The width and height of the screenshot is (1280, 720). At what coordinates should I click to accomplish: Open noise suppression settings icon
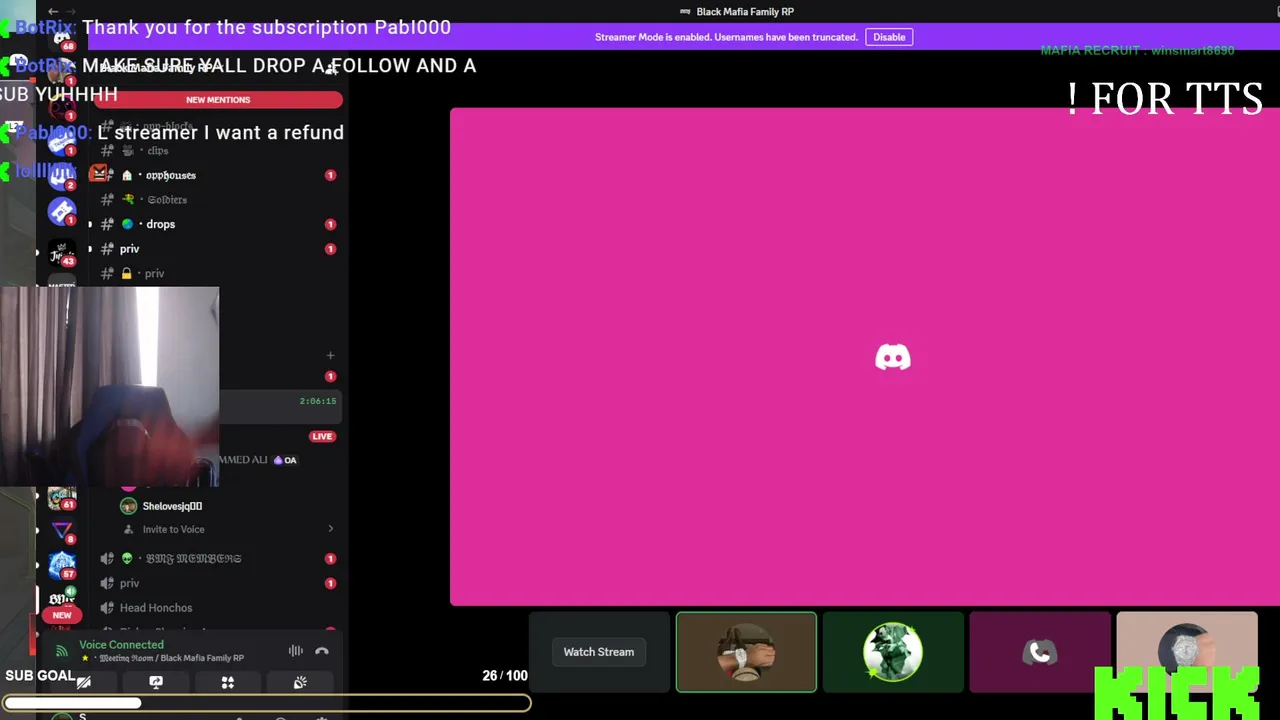[296, 651]
